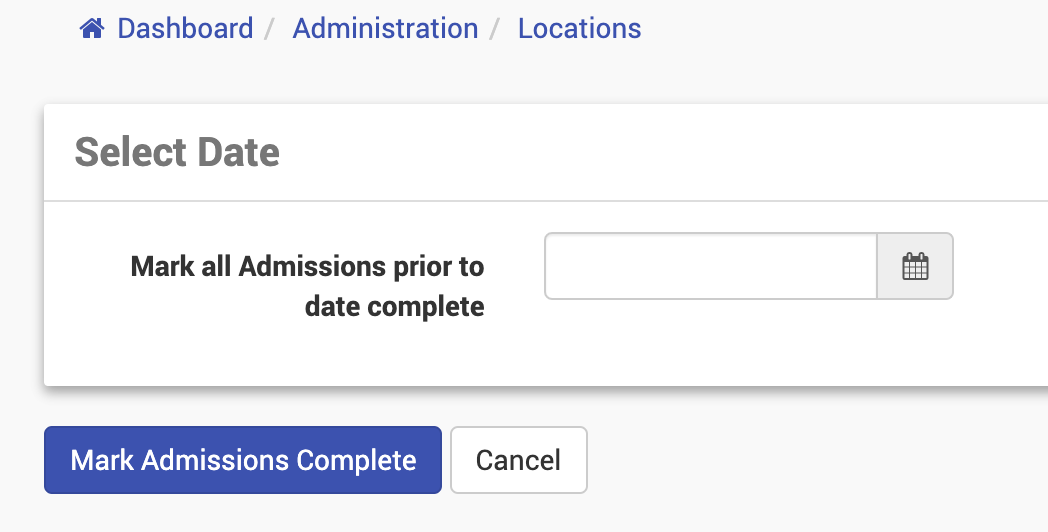Click the 'Mark all Admissions prior to date' label

pos(307,286)
